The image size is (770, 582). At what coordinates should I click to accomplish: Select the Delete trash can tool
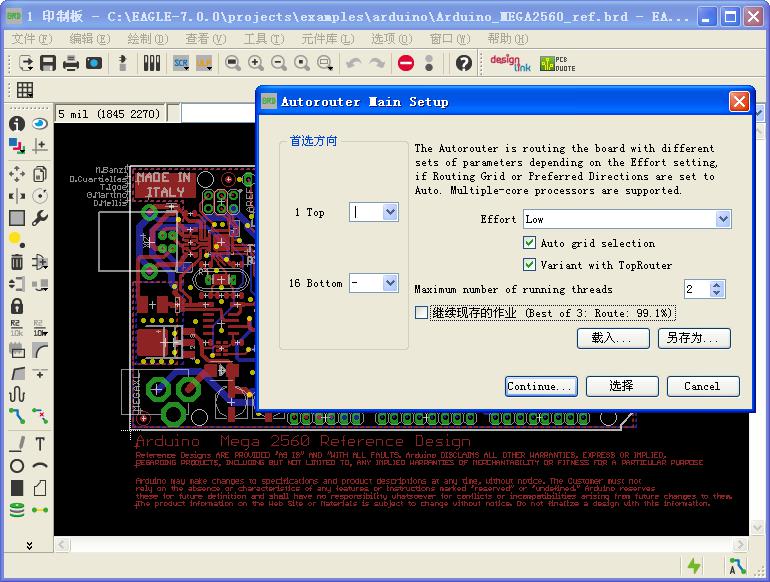[x=17, y=262]
